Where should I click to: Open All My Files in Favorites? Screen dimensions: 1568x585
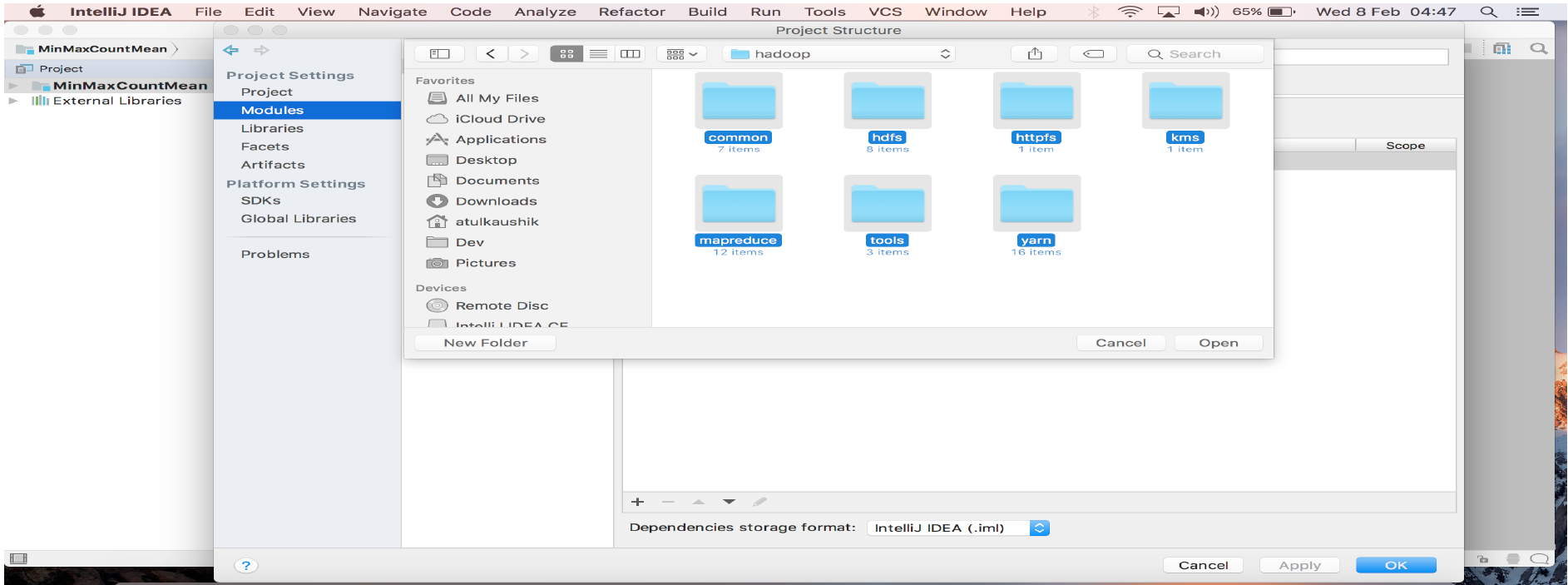(x=497, y=98)
